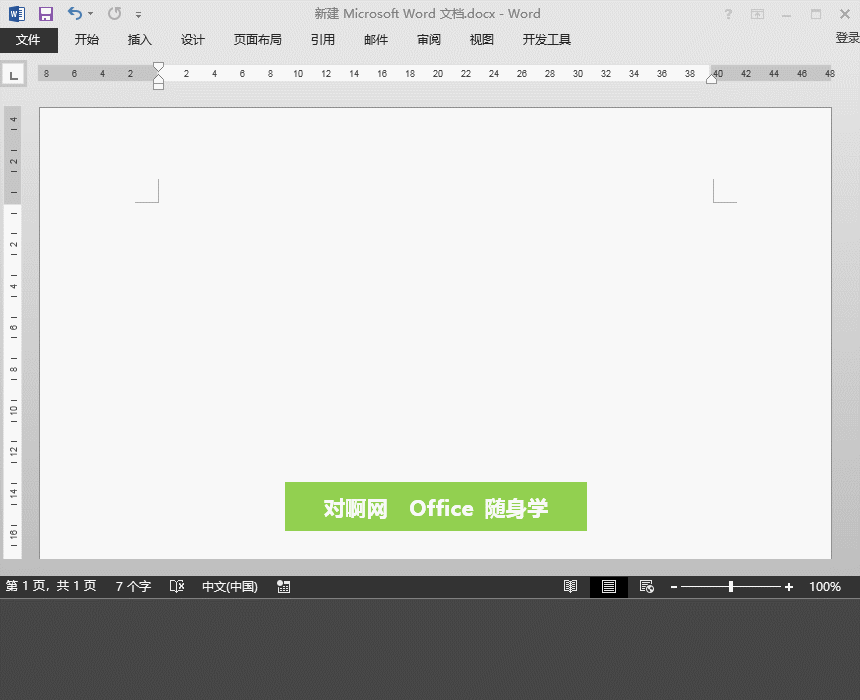Open the Customize Quick Access Toolbar dropdown

(138, 15)
